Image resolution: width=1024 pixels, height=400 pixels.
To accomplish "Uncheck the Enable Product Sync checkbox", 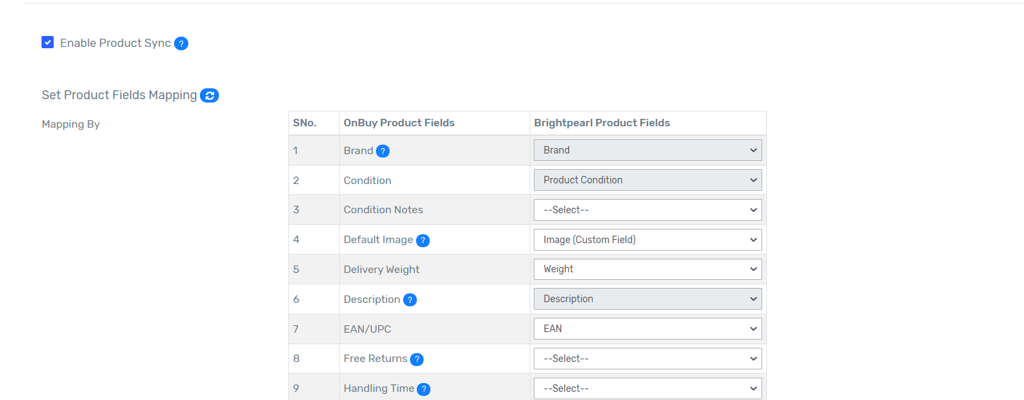I will (x=48, y=42).
